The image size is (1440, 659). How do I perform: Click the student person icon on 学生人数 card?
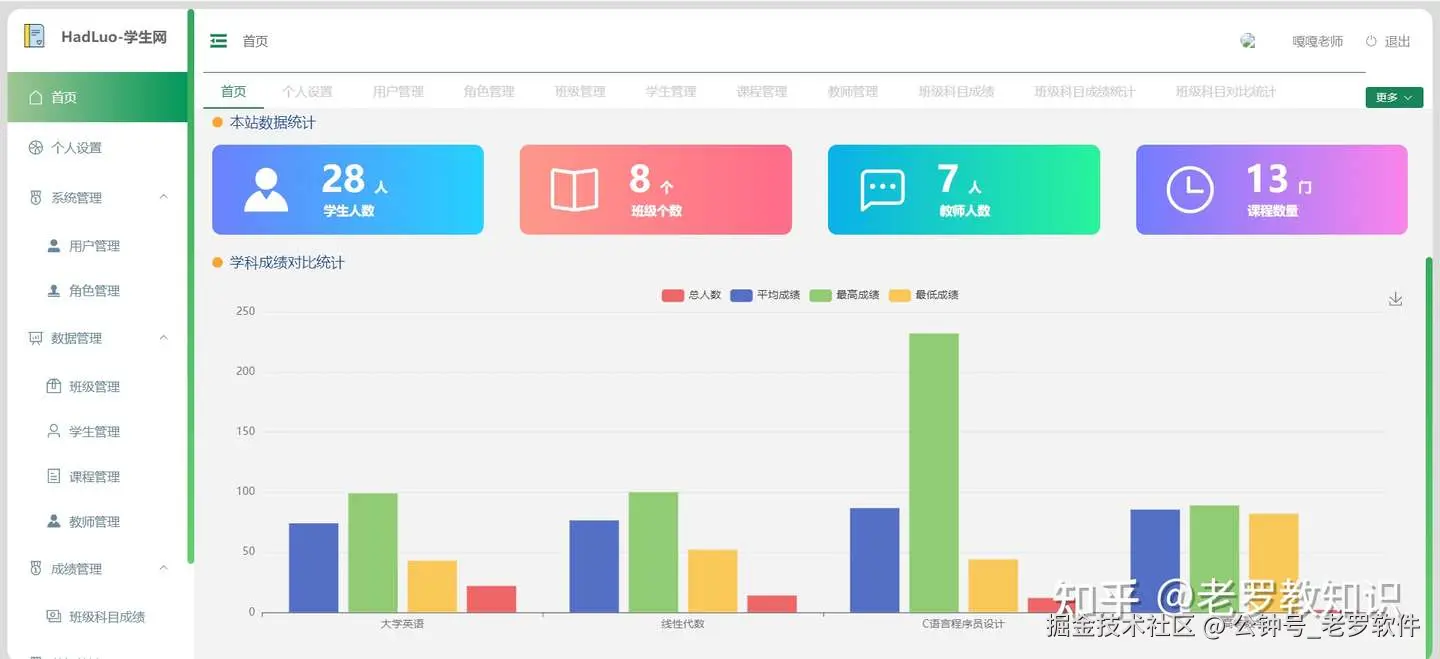pyautogui.click(x=266, y=190)
